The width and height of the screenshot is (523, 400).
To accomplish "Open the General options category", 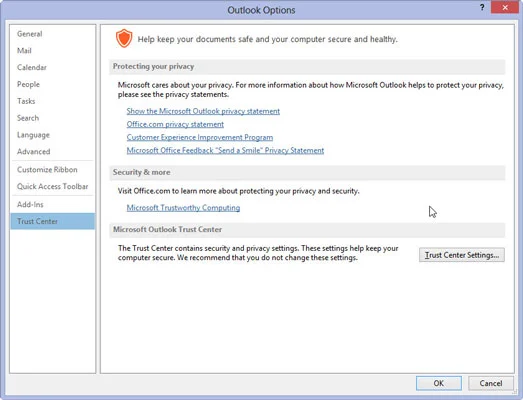I will click(30, 34).
